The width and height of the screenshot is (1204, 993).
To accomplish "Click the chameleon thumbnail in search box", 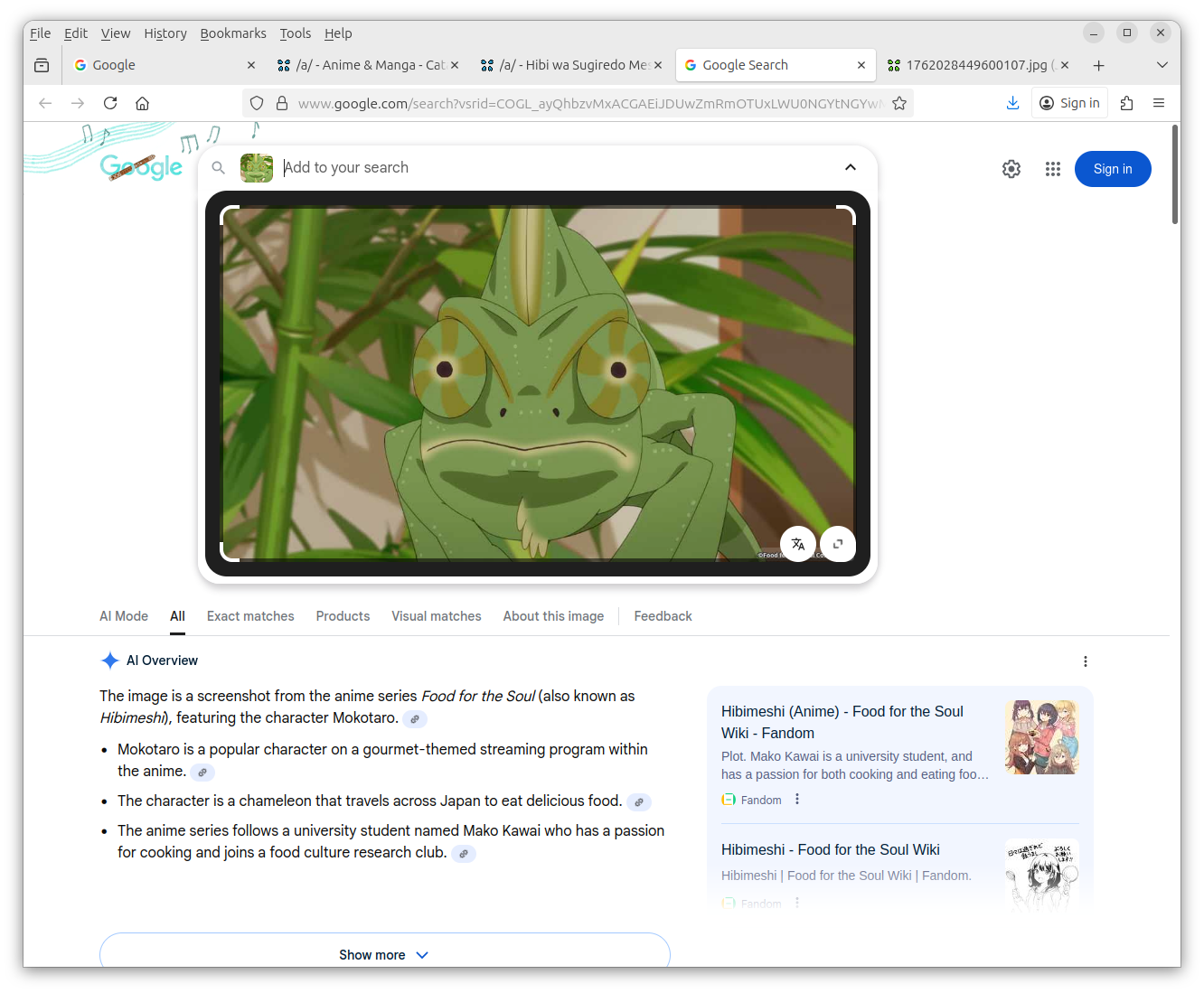I will [x=257, y=167].
